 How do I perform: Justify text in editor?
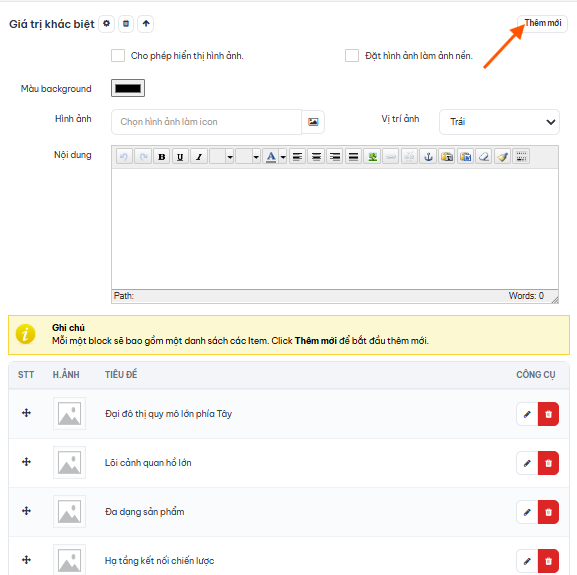pos(353,157)
